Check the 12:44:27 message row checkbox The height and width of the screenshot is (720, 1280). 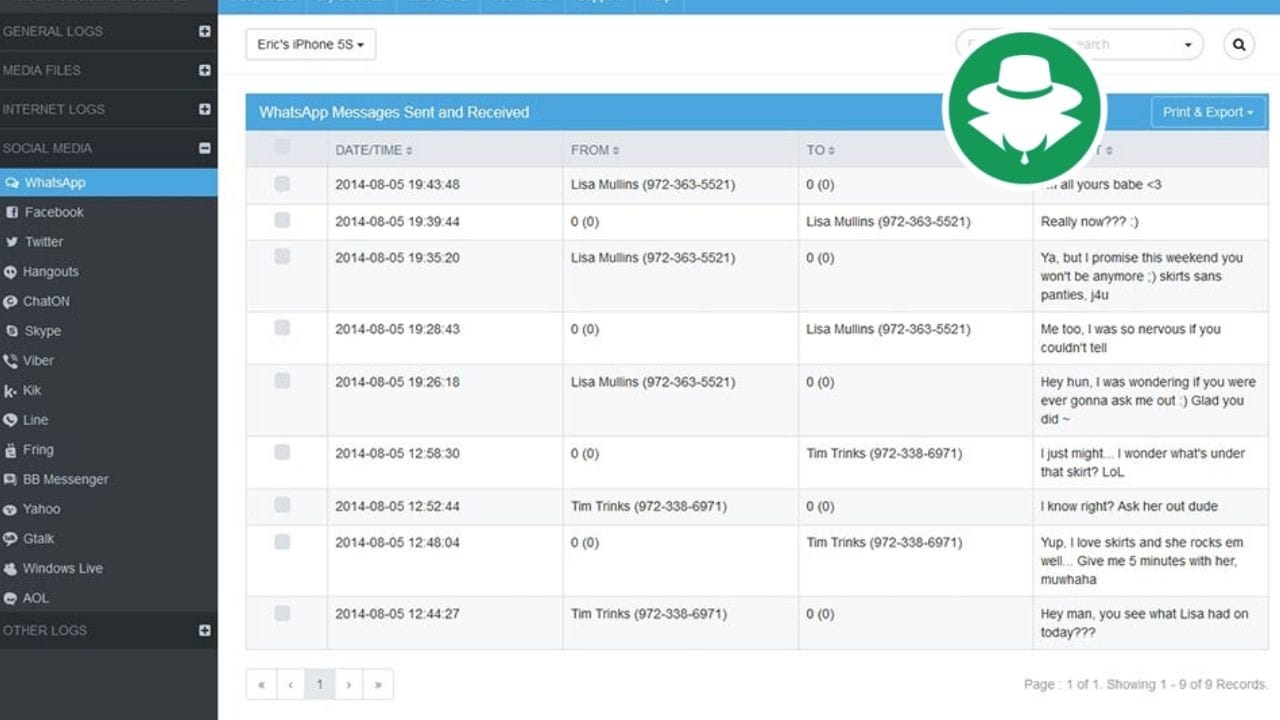point(282,613)
